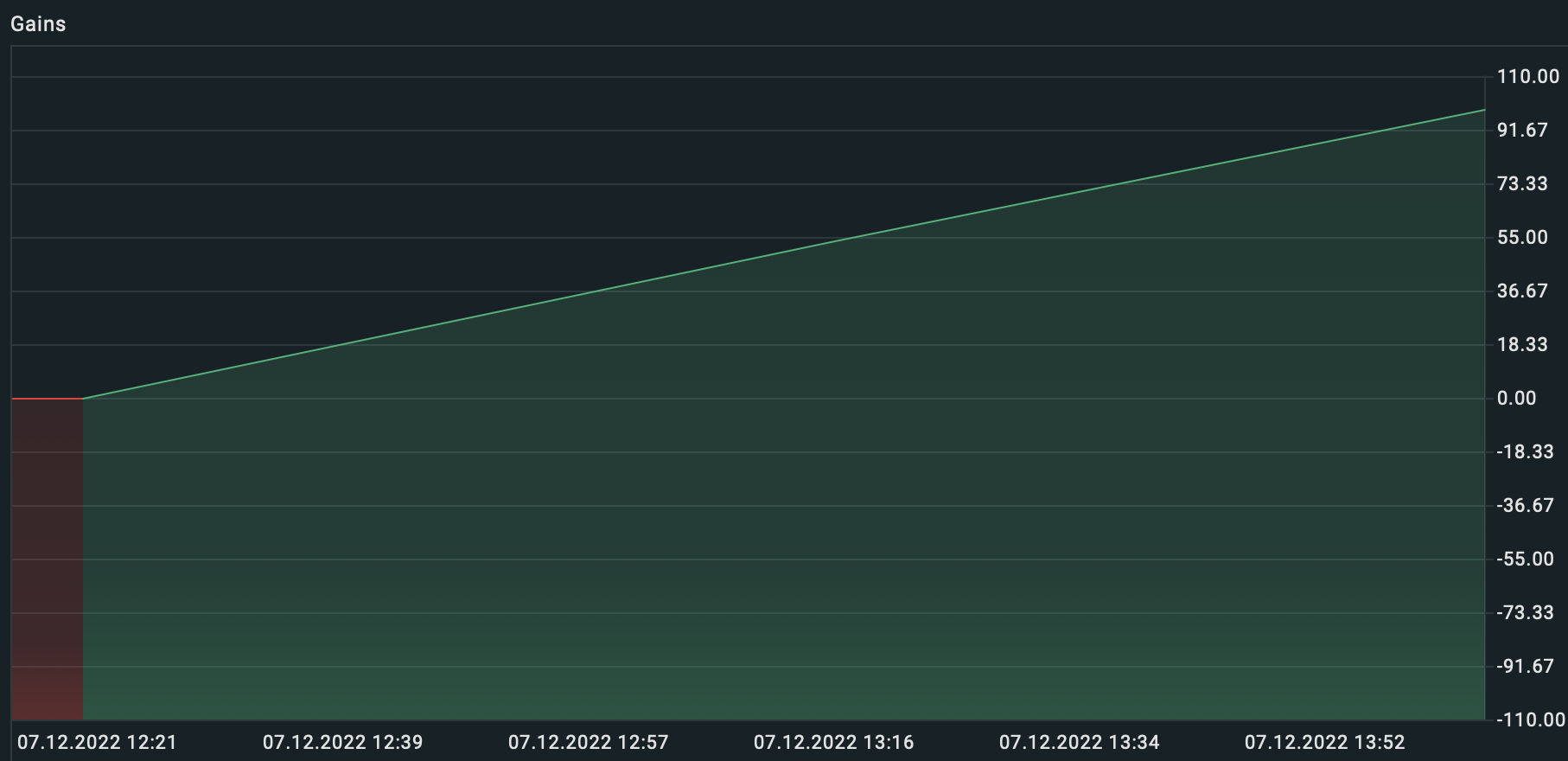Click the -18.33 axis value
Screen dimensions: 1568x761
click(1526, 452)
